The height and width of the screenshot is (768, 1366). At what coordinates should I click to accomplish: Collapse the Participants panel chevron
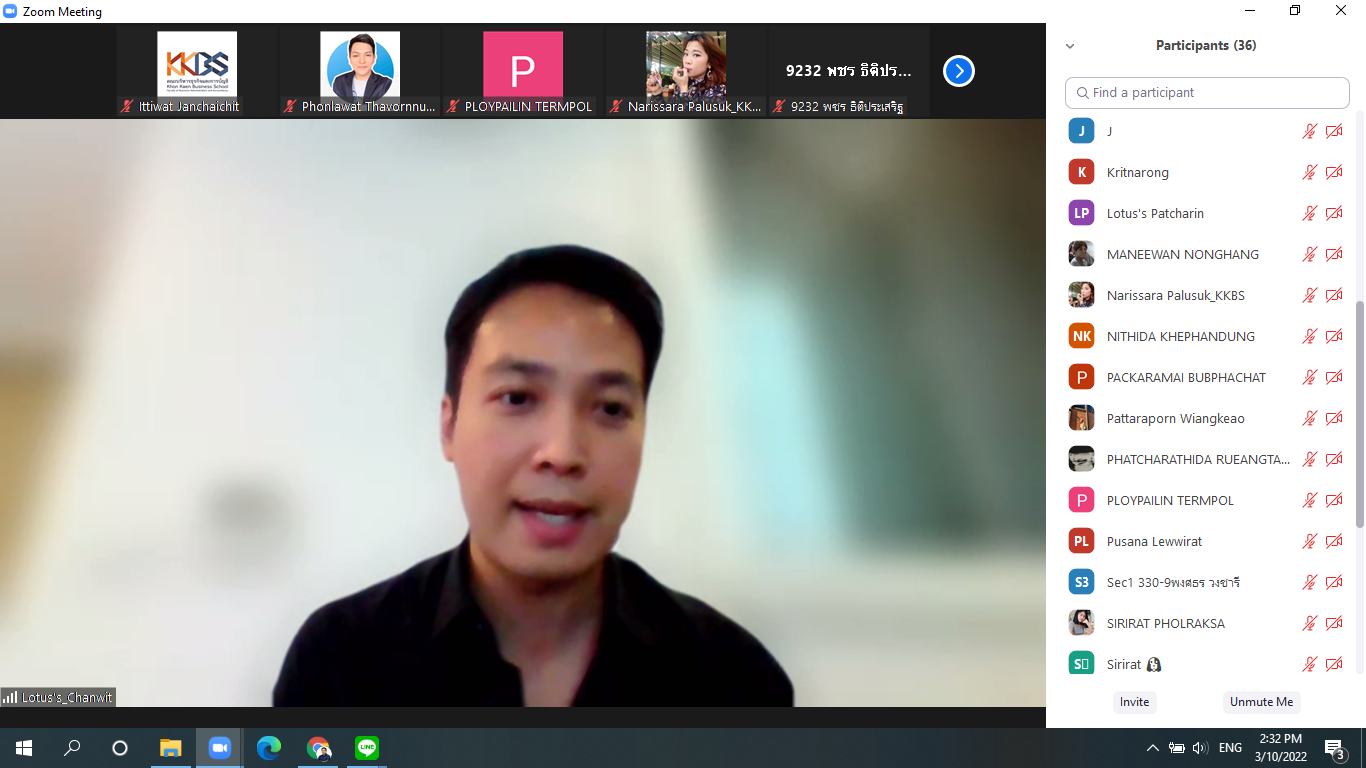[1070, 46]
